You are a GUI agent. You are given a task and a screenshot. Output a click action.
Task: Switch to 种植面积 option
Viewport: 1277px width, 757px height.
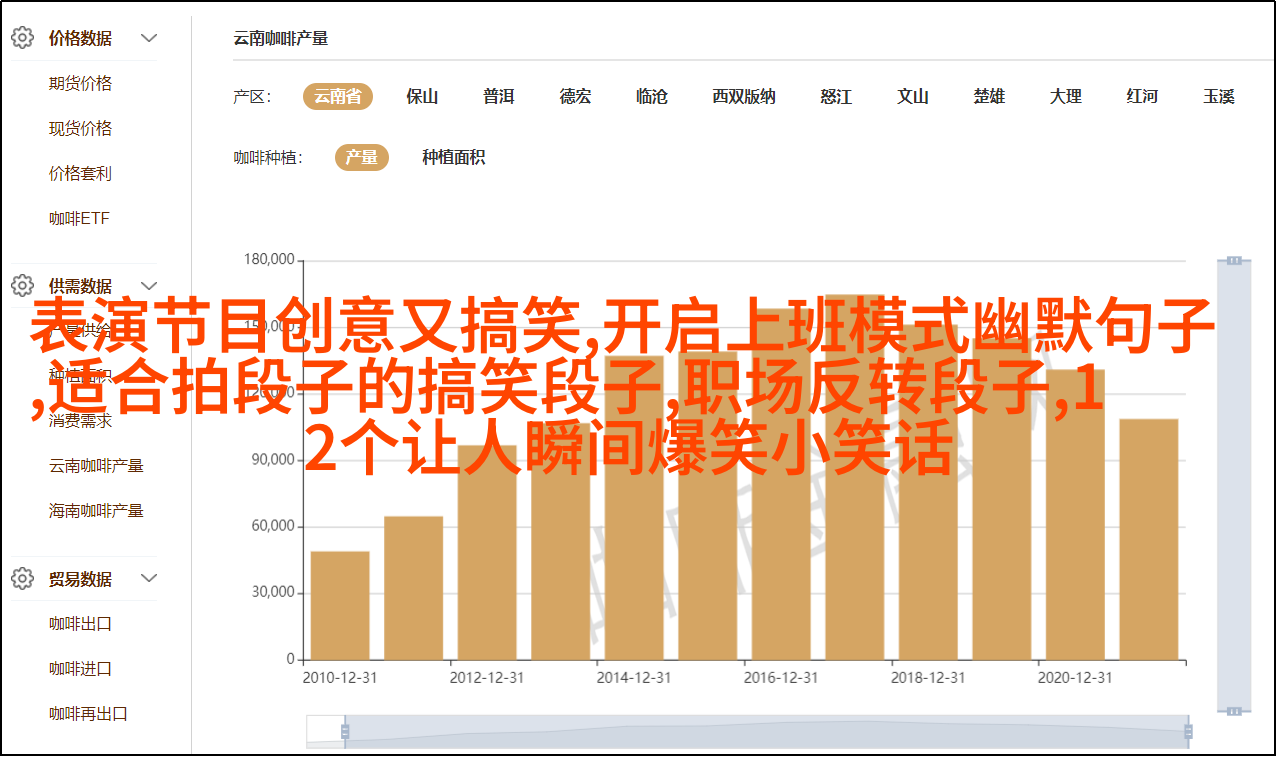(453, 157)
